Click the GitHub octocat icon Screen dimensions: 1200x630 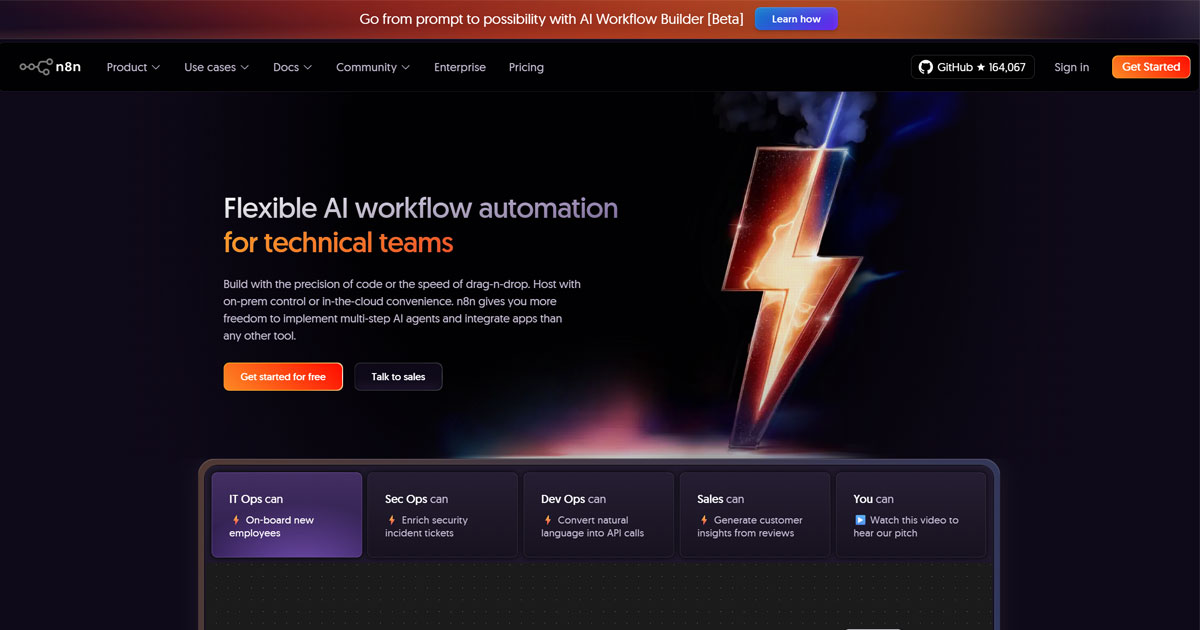click(926, 67)
